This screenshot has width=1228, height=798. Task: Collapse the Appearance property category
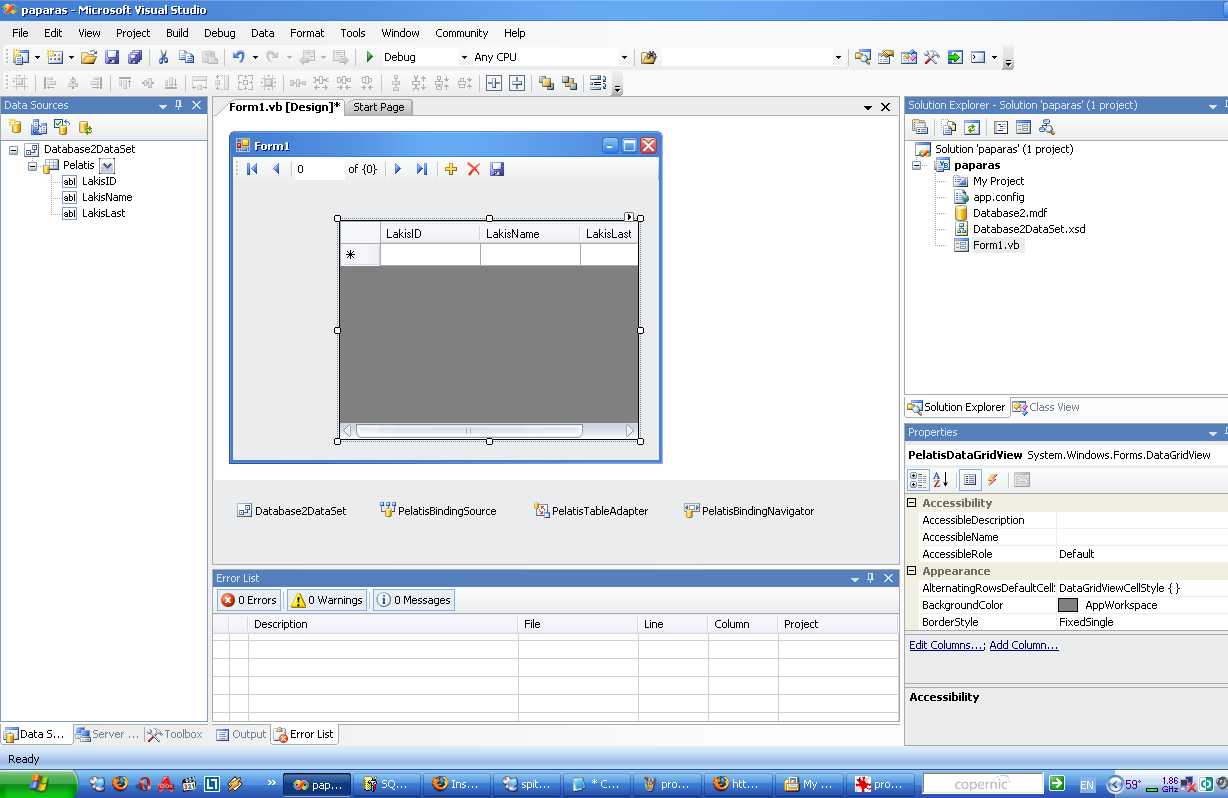912,571
